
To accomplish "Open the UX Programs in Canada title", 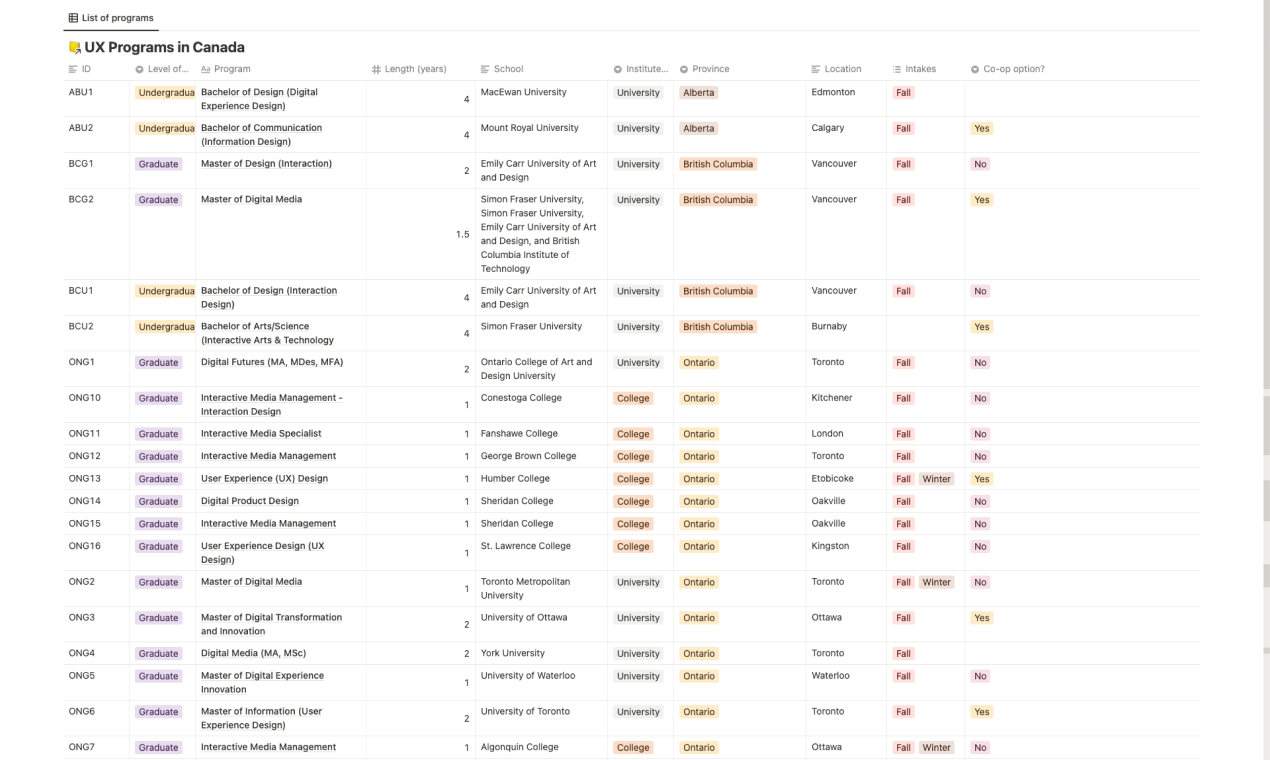I will 164,47.
